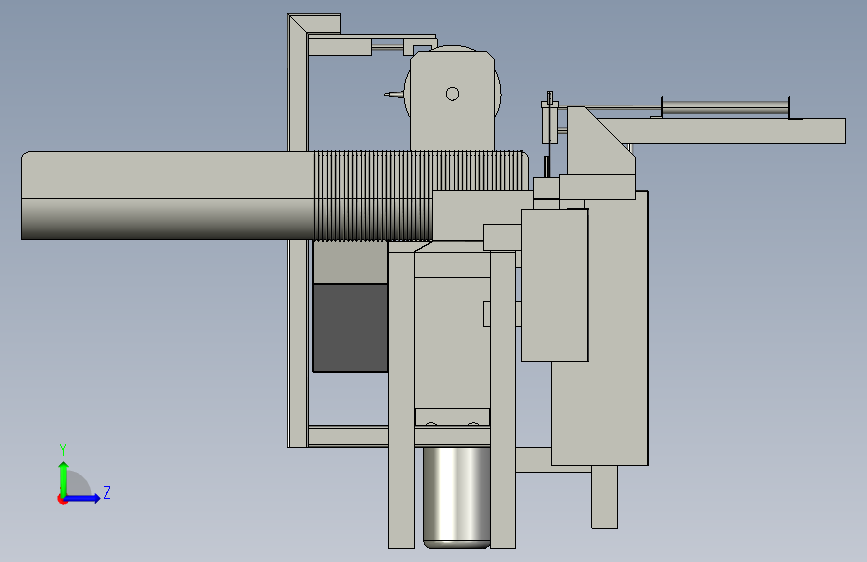Image resolution: width=867 pixels, height=562 pixels.
Task: Select the dark gray box component
Action: click(x=350, y=327)
